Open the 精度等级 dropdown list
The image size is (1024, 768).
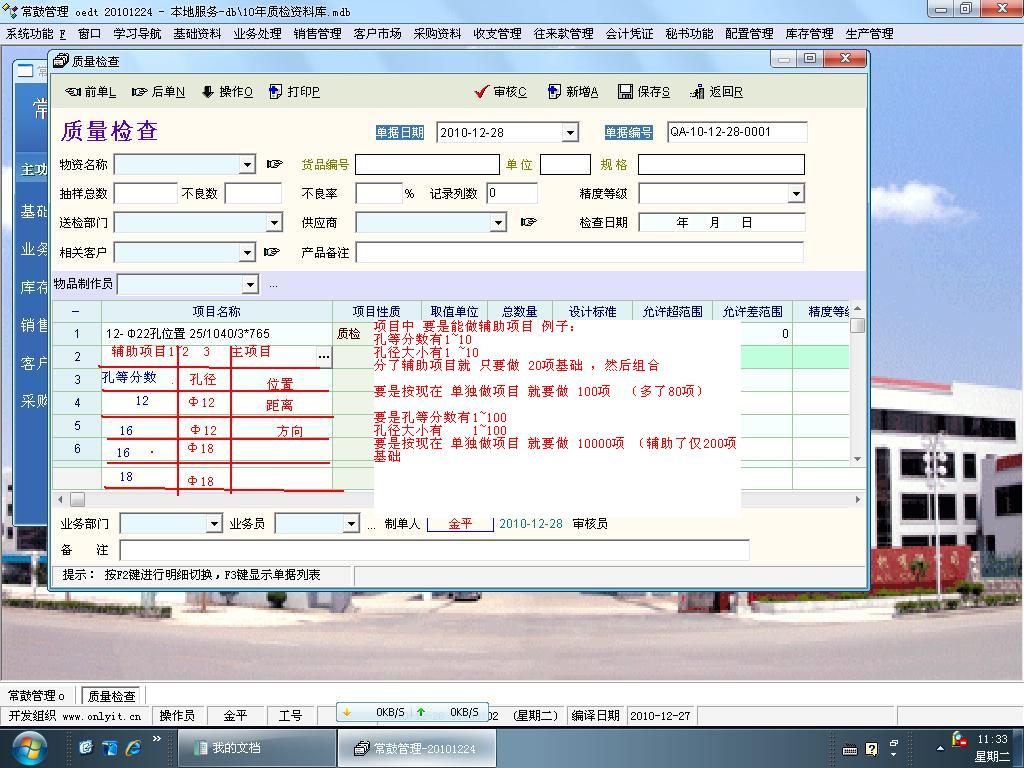[x=796, y=193]
